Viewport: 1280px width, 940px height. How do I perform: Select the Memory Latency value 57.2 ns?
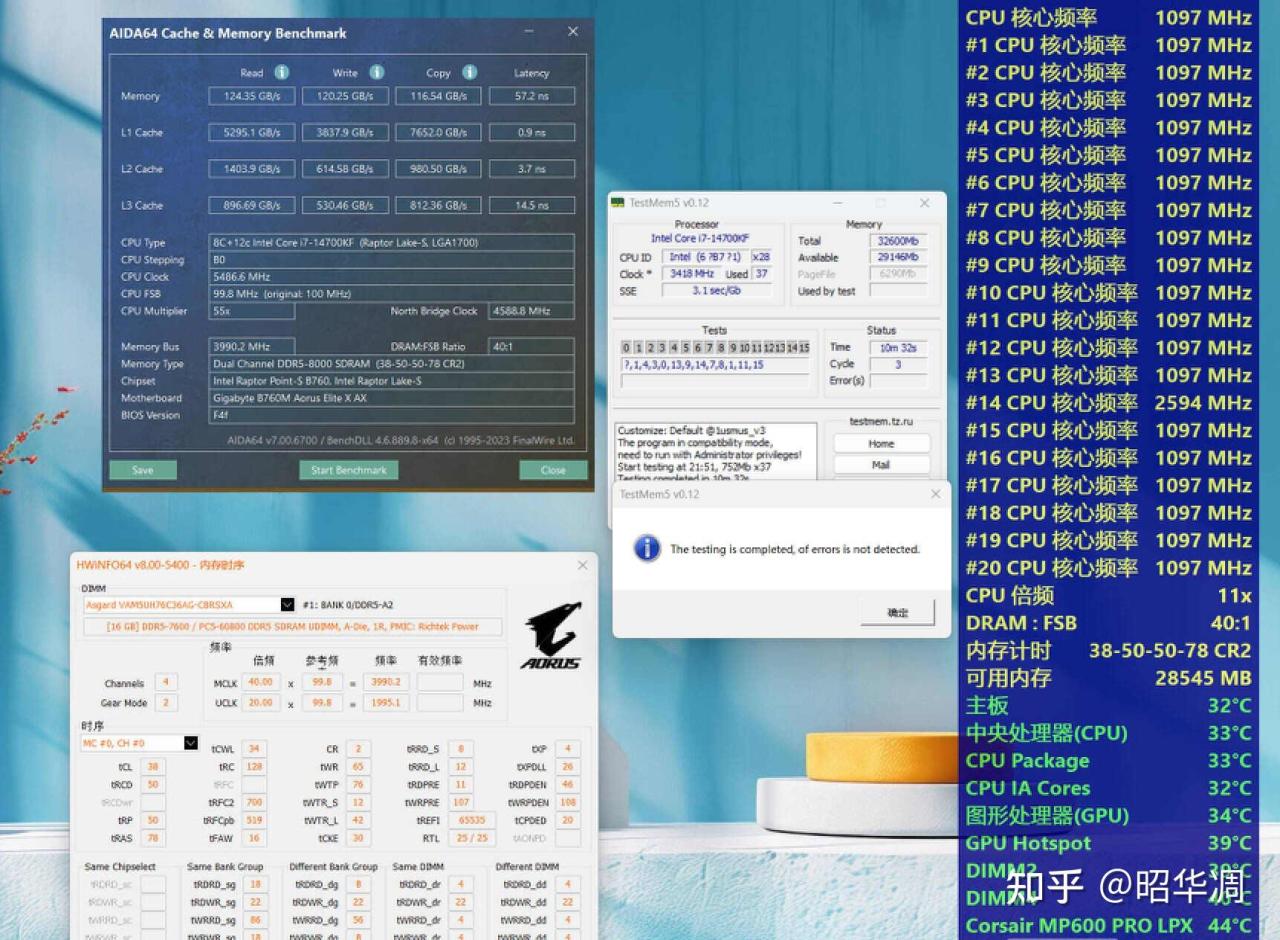pyautogui.click(x=532, y=96)
